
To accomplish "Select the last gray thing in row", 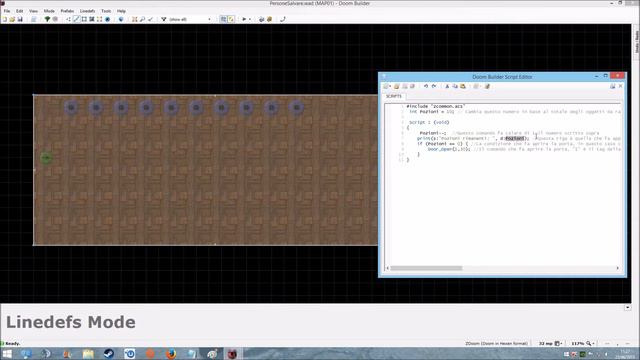I will coord(297,108).
